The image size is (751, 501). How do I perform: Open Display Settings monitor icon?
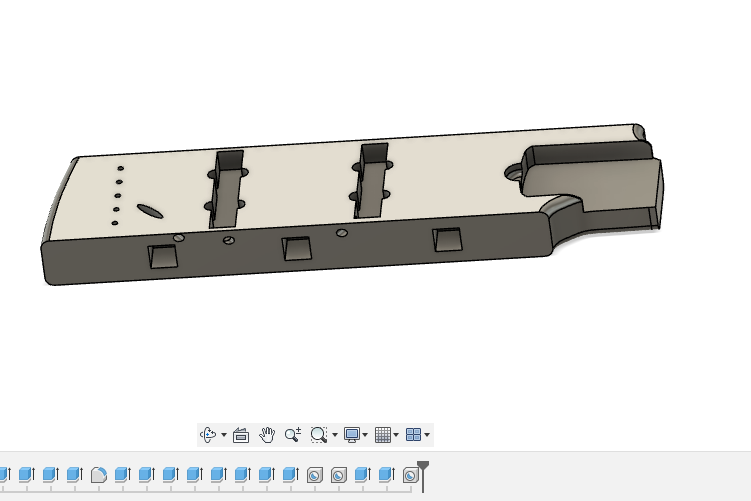pos(352,435)
